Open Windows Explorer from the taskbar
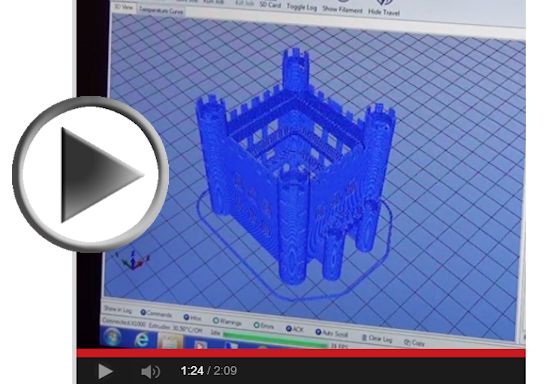 (x=171, y=342)
